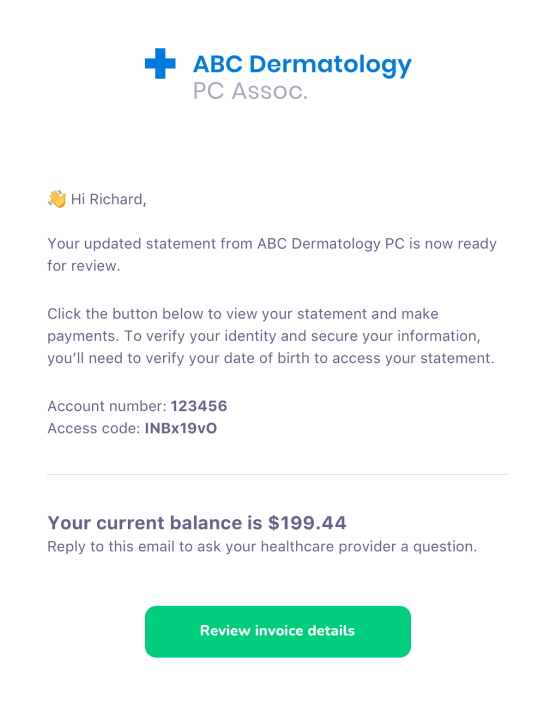
Task: Open the Review invoice details button
Action: coord(278,631)
